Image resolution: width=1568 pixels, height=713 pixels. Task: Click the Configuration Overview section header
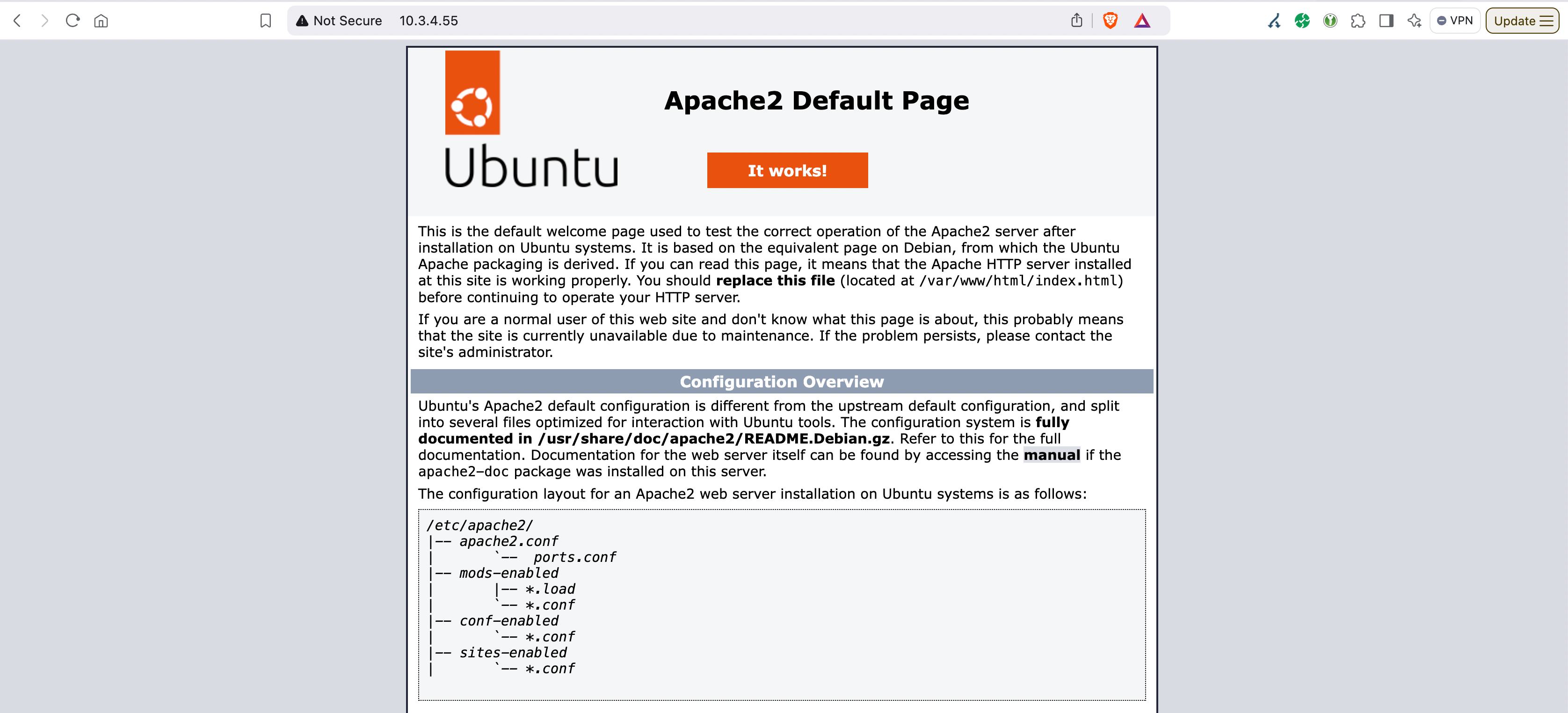click(x=782, y=381)
